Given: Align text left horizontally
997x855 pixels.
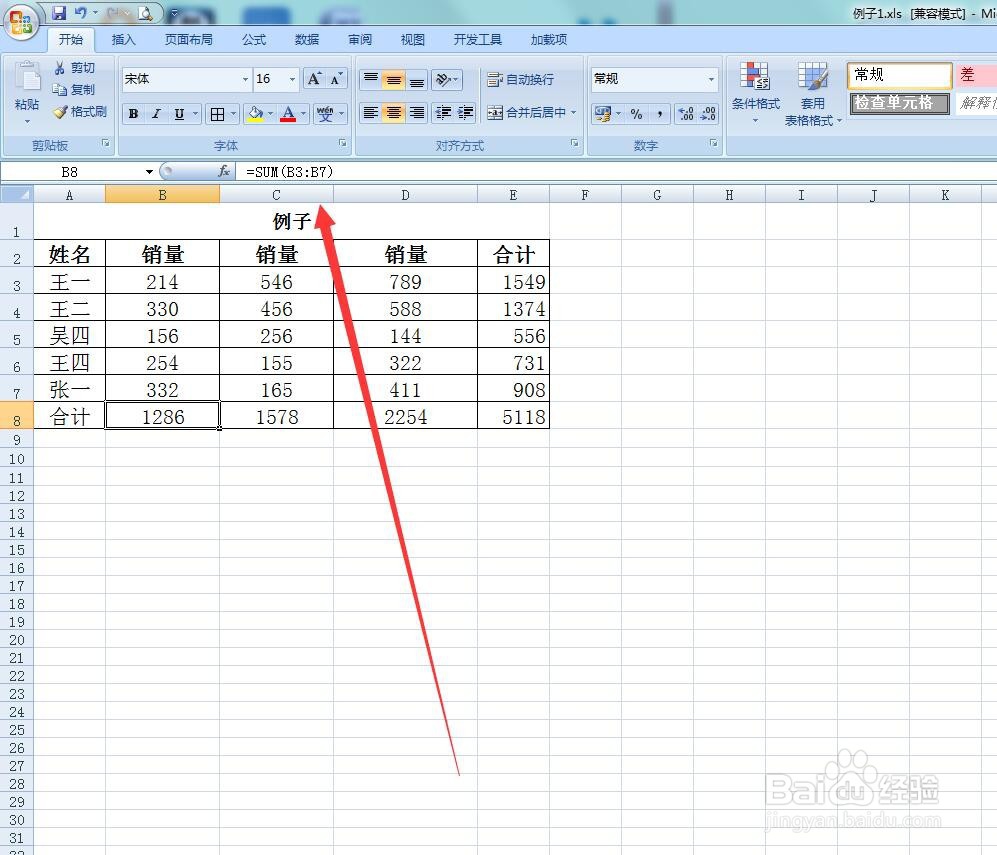Looking at the screenshot, I should 371,113.
